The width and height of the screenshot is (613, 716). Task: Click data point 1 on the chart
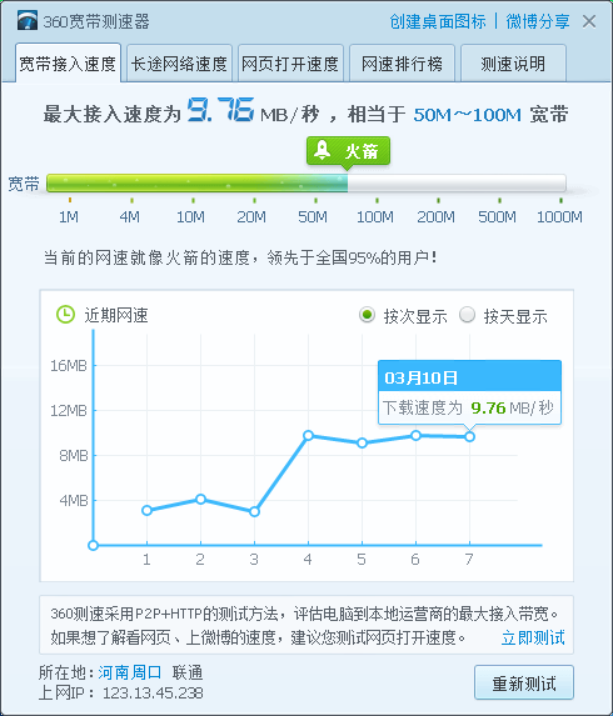tap(147, 511)
